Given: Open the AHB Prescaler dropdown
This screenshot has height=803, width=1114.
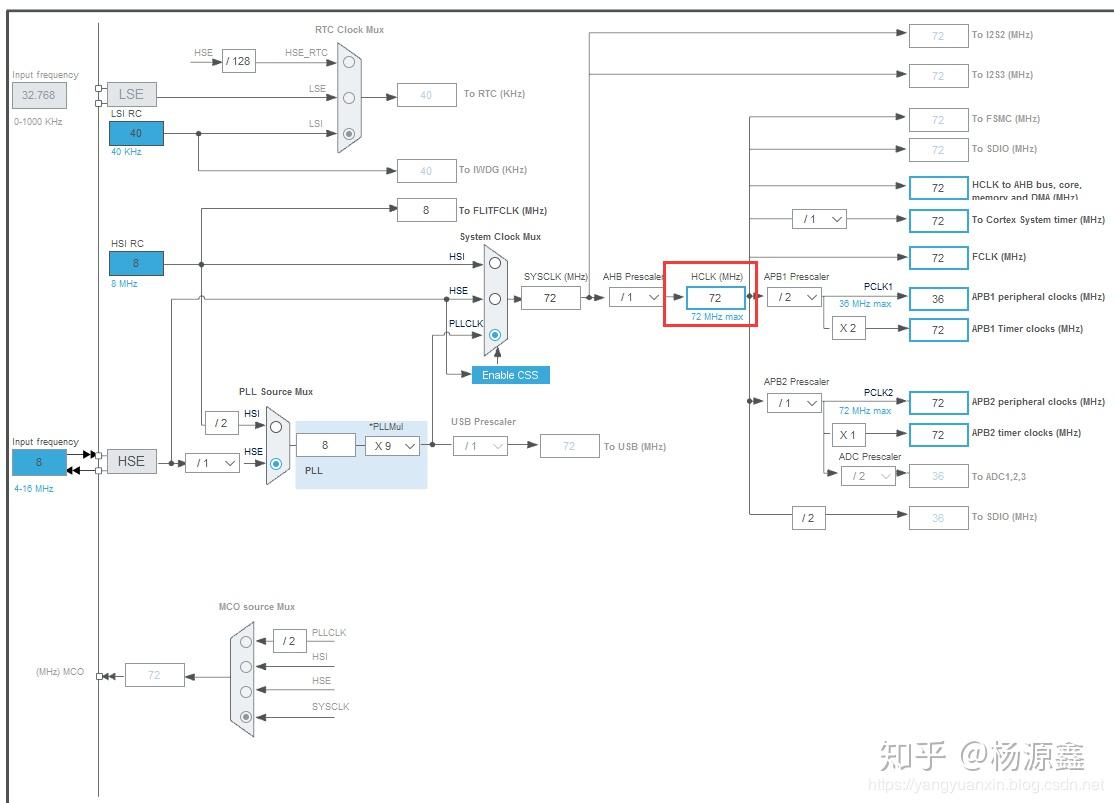Looking at the screenshot, I should coord(637,297).
